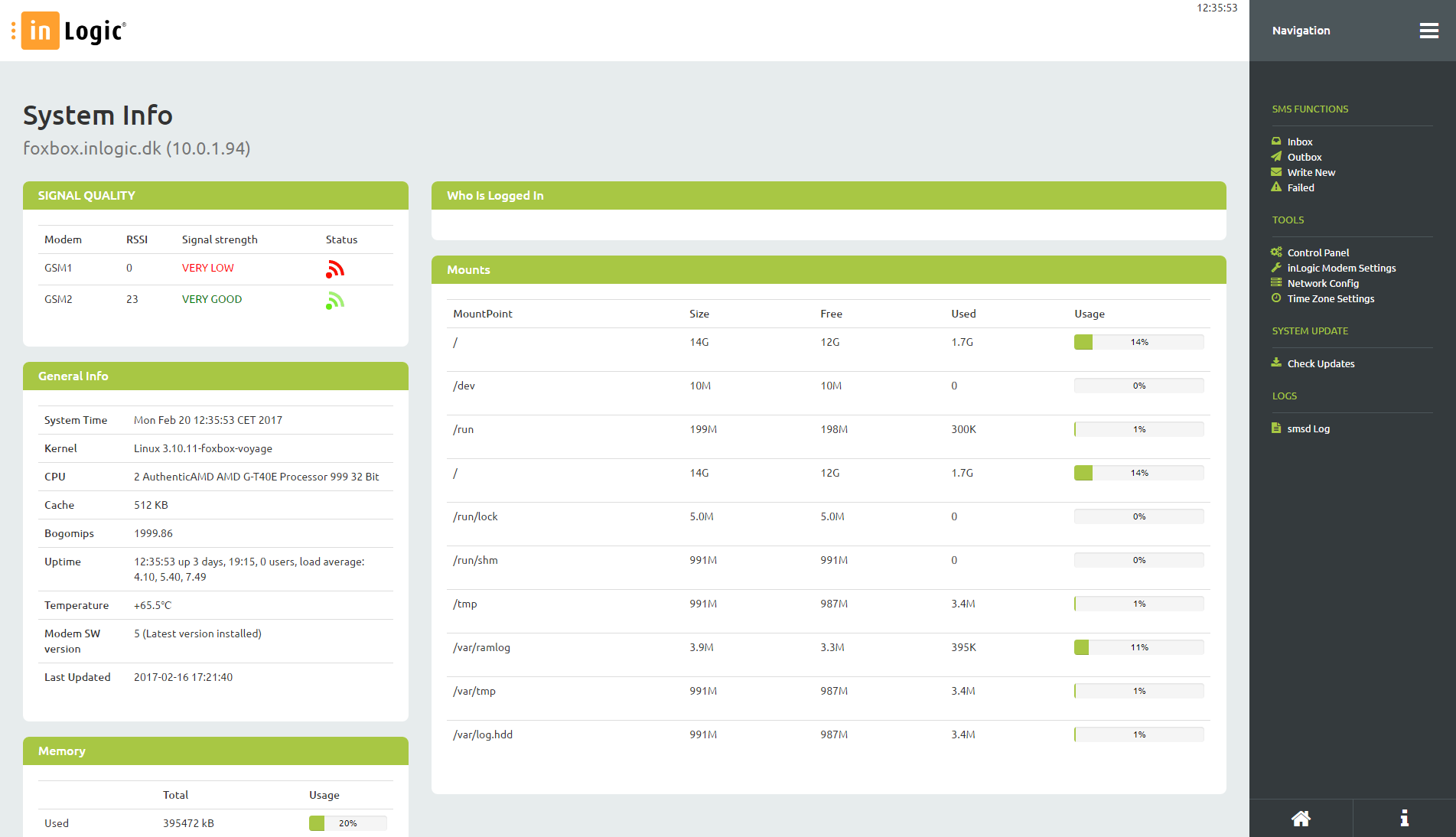Click the home icon in the footer
This screenshot has height=837, width=1456.
[1301, 819]
